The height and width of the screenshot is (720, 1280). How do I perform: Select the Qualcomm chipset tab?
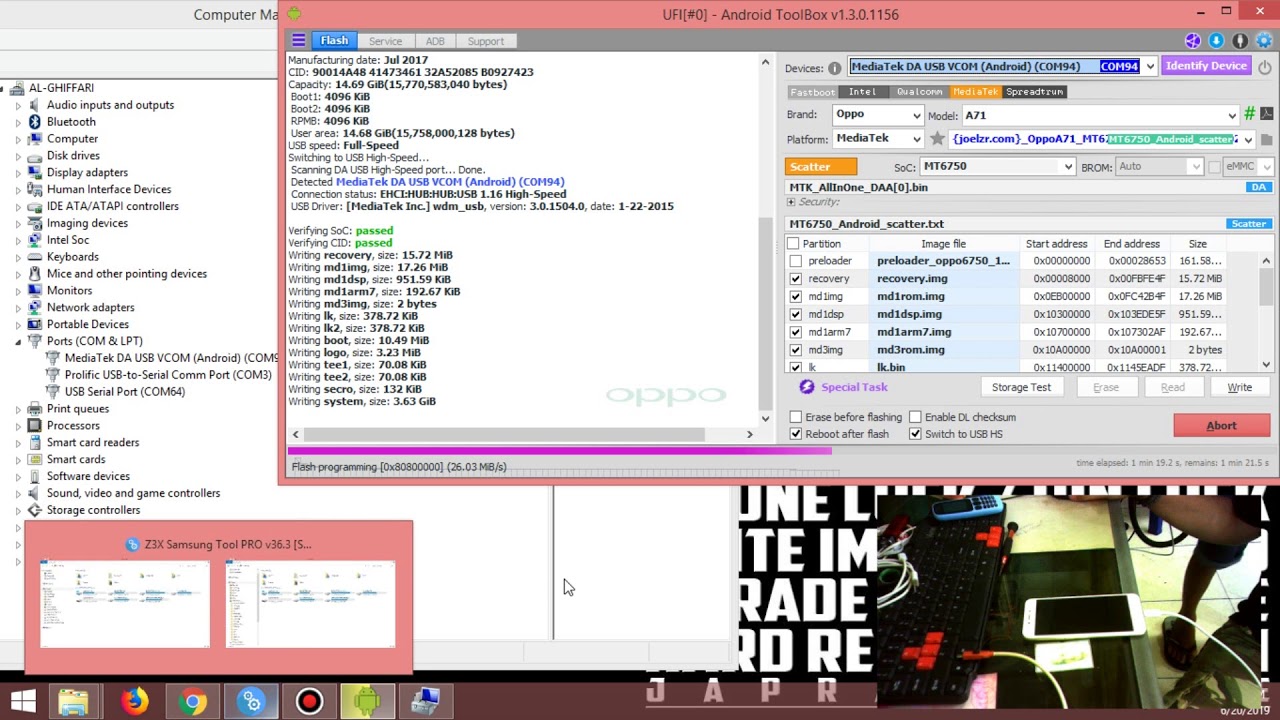(919, 92)
